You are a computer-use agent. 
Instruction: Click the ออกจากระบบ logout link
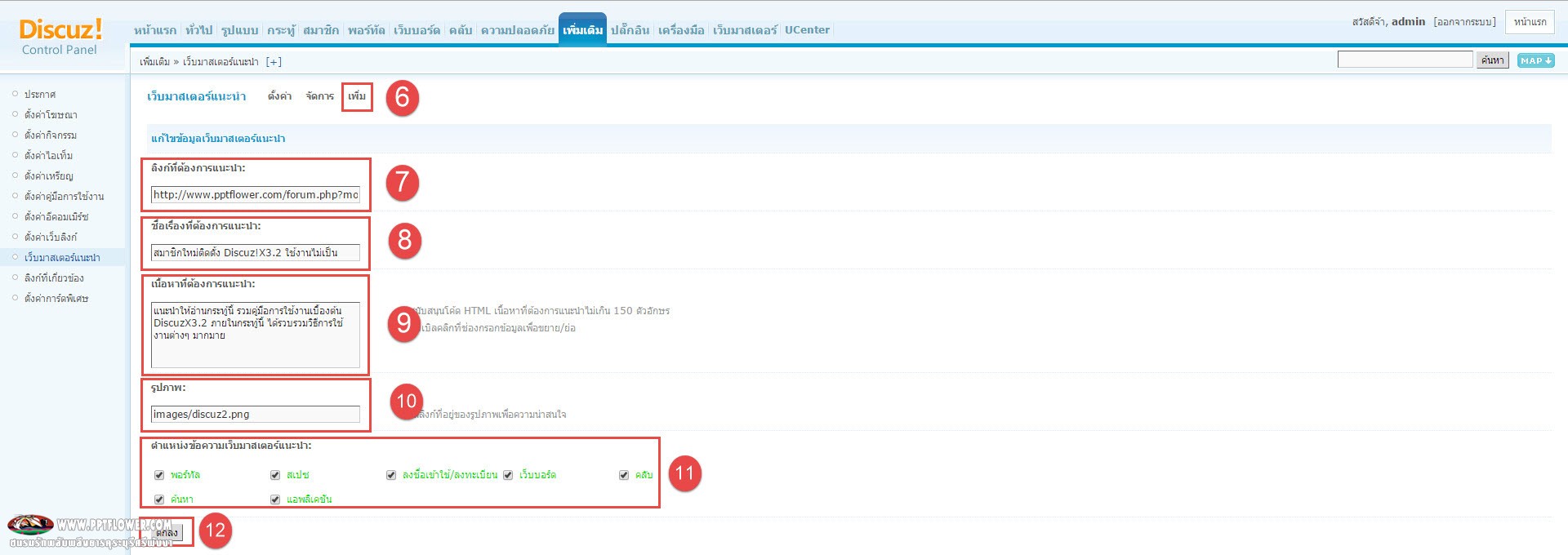pos(1465,22)
